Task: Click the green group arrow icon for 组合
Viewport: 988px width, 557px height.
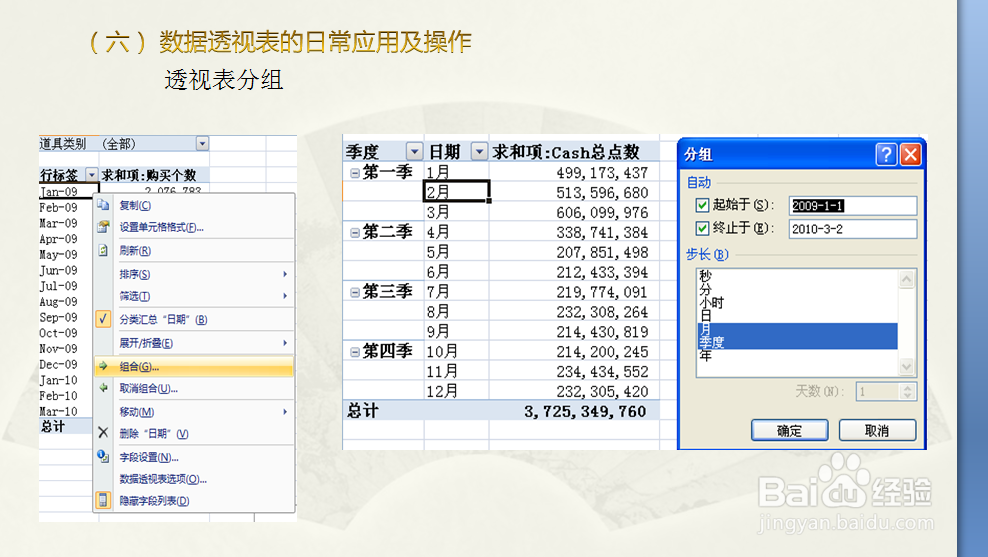Action: tap(103, 366)
